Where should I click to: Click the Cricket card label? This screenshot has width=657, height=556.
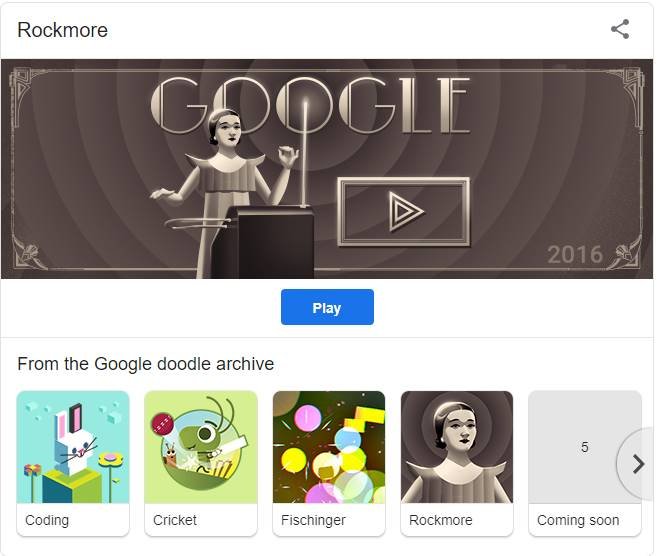click(175, 520)
